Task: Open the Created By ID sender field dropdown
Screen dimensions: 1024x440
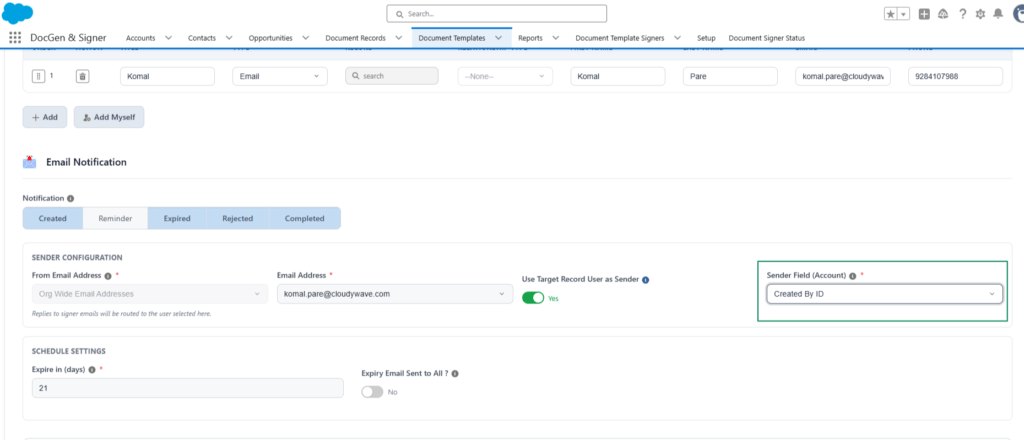Action: (x=885, y=294)
